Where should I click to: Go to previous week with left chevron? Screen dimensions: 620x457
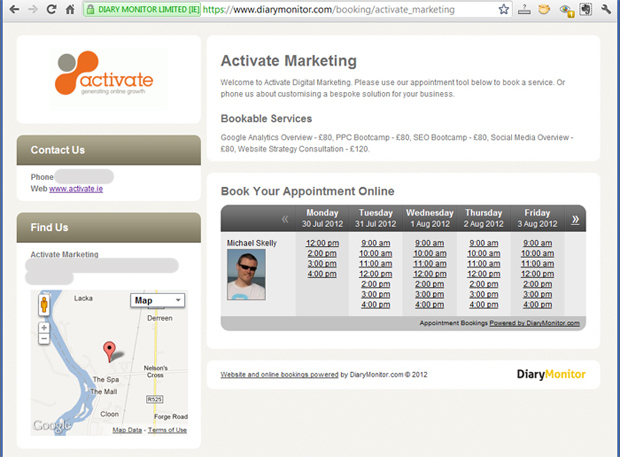(285, 219)
